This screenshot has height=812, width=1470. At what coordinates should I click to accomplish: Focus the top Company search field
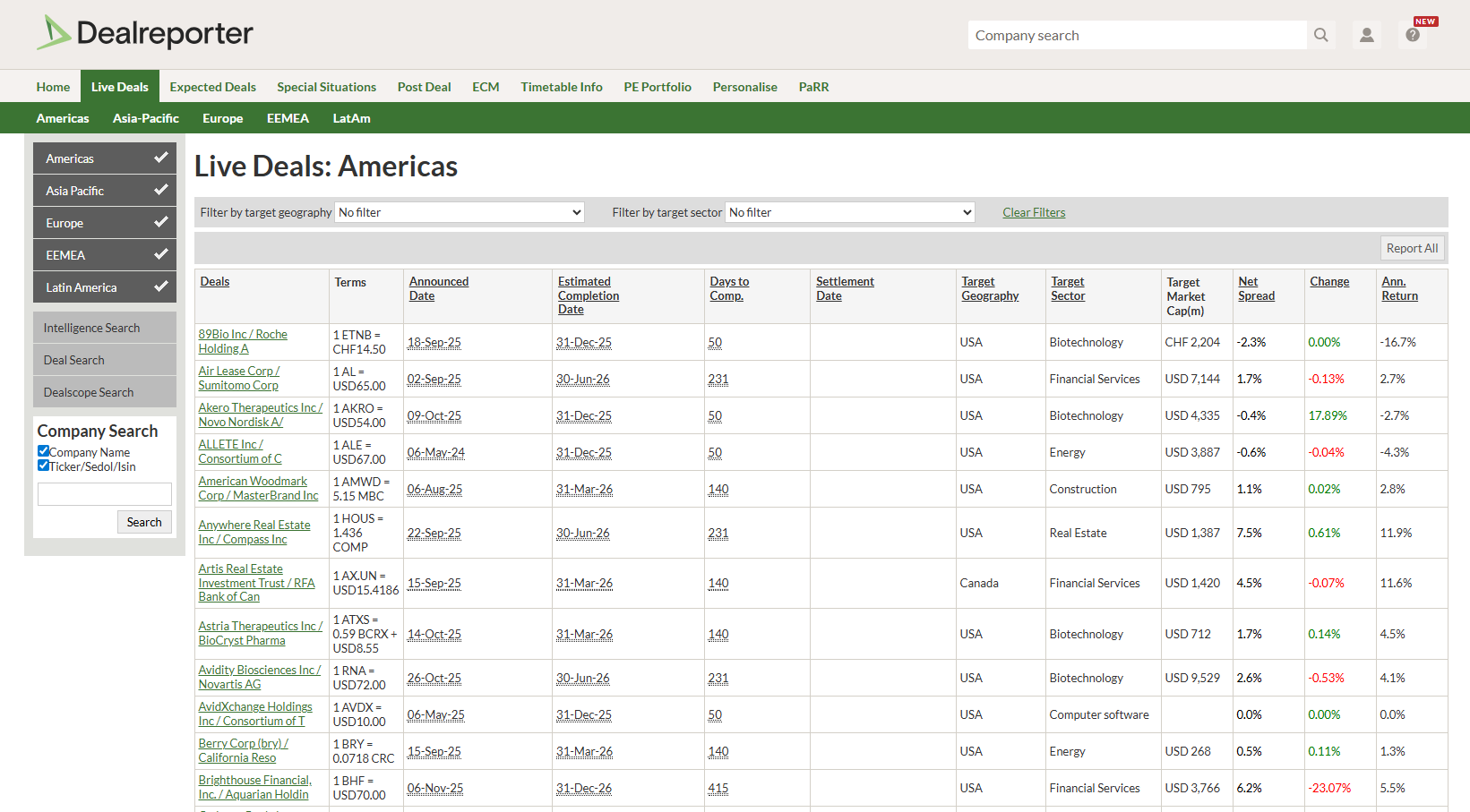pyautogui.click(x=1136, y=35)
